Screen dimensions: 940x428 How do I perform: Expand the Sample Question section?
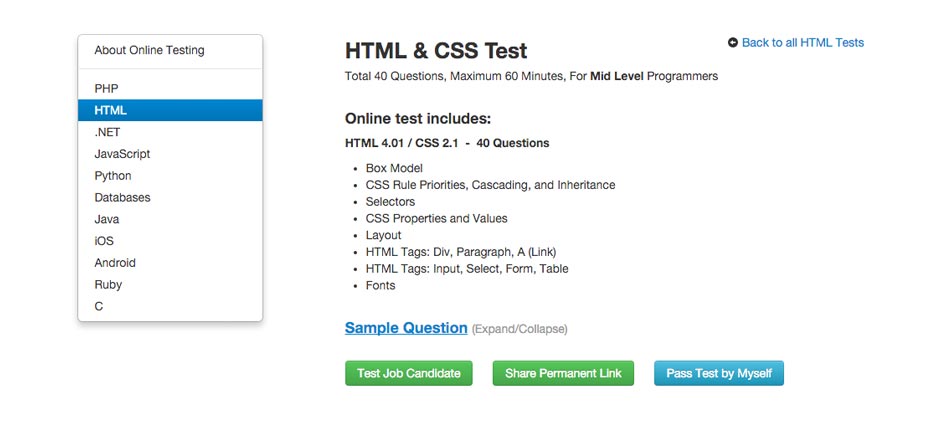click(406, 328)
